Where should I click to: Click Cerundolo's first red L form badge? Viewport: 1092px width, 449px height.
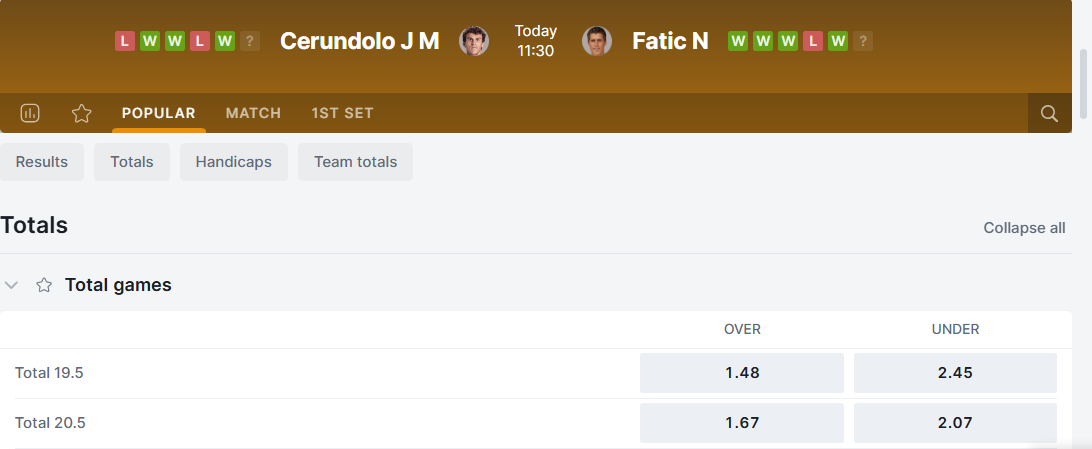coord(125,41)
